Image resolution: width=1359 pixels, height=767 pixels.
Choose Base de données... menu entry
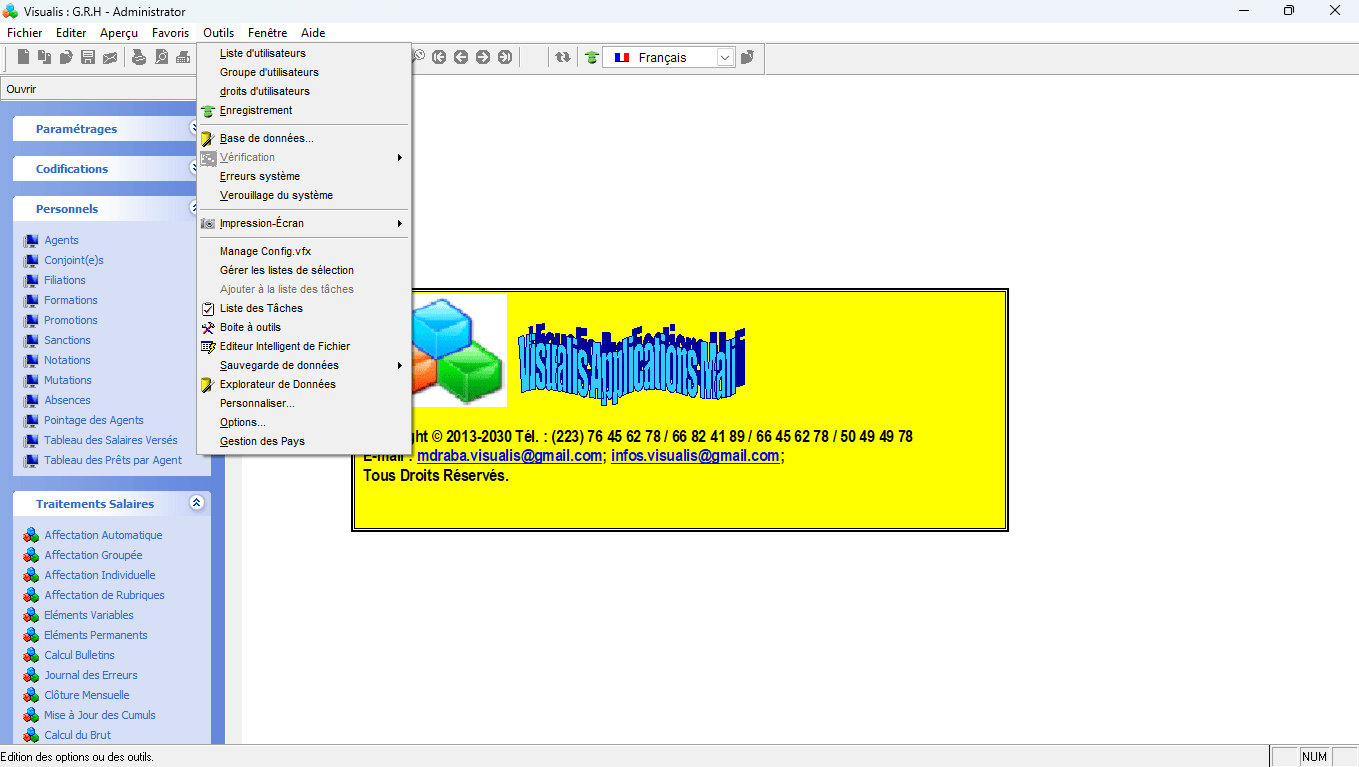[304, 138]
